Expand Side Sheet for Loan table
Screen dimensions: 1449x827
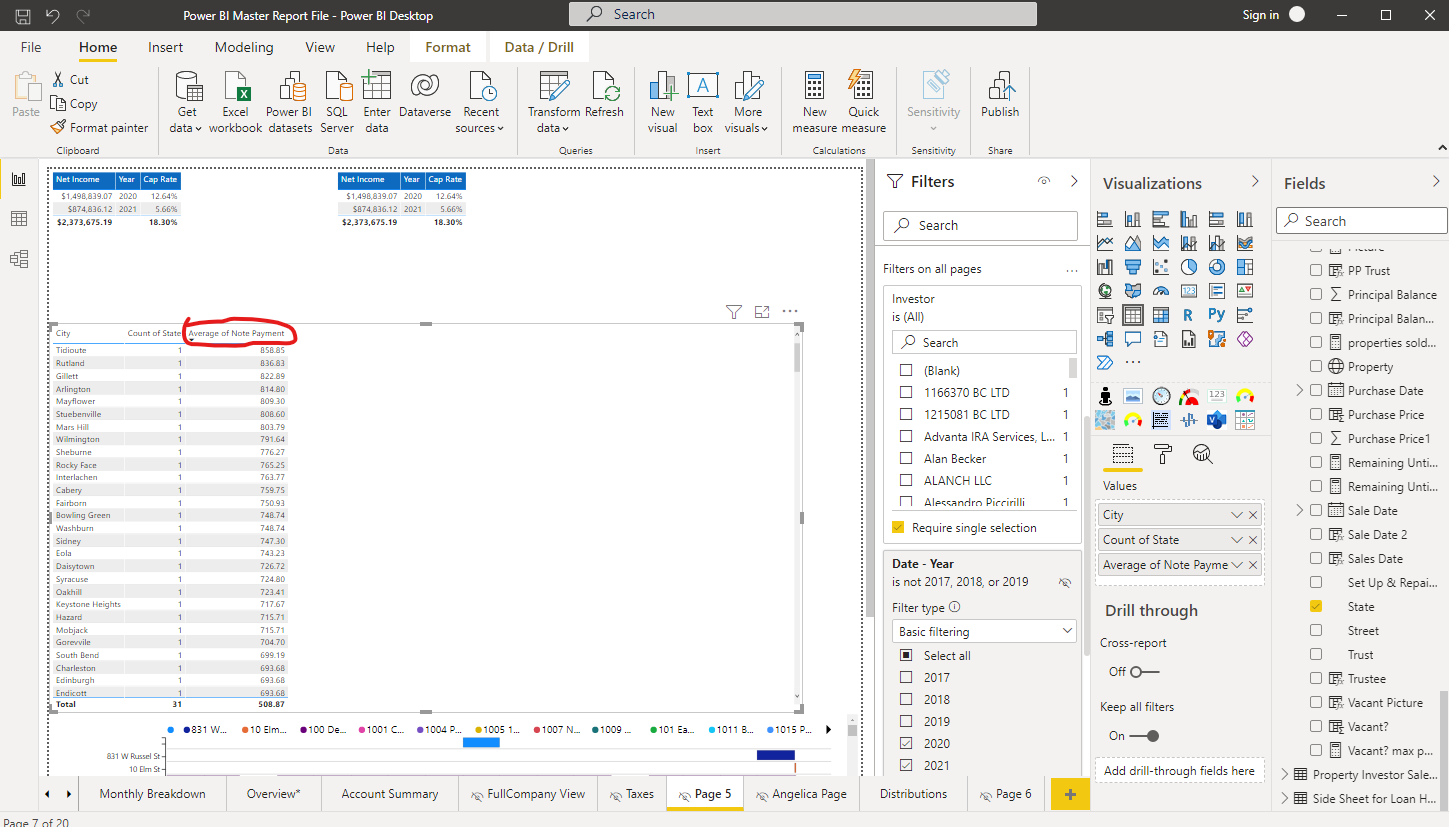tap(1286, 798)
